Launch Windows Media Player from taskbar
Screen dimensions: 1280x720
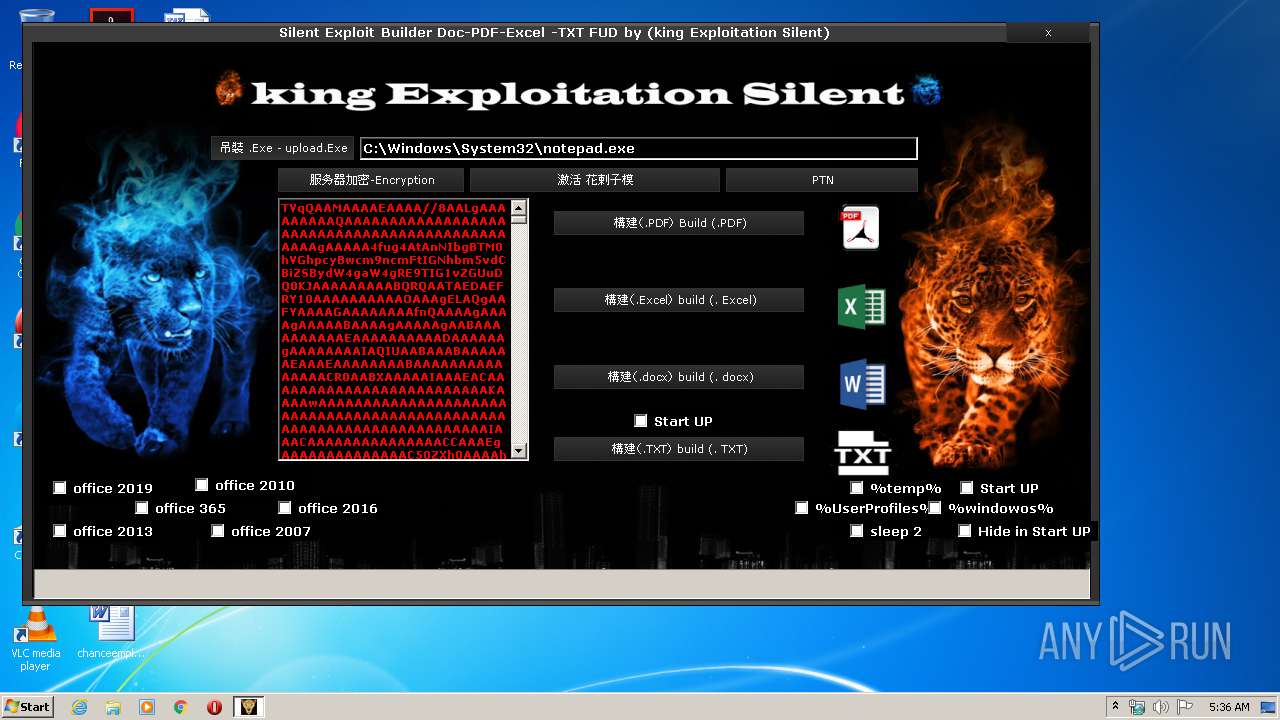[x=147, y=707]
